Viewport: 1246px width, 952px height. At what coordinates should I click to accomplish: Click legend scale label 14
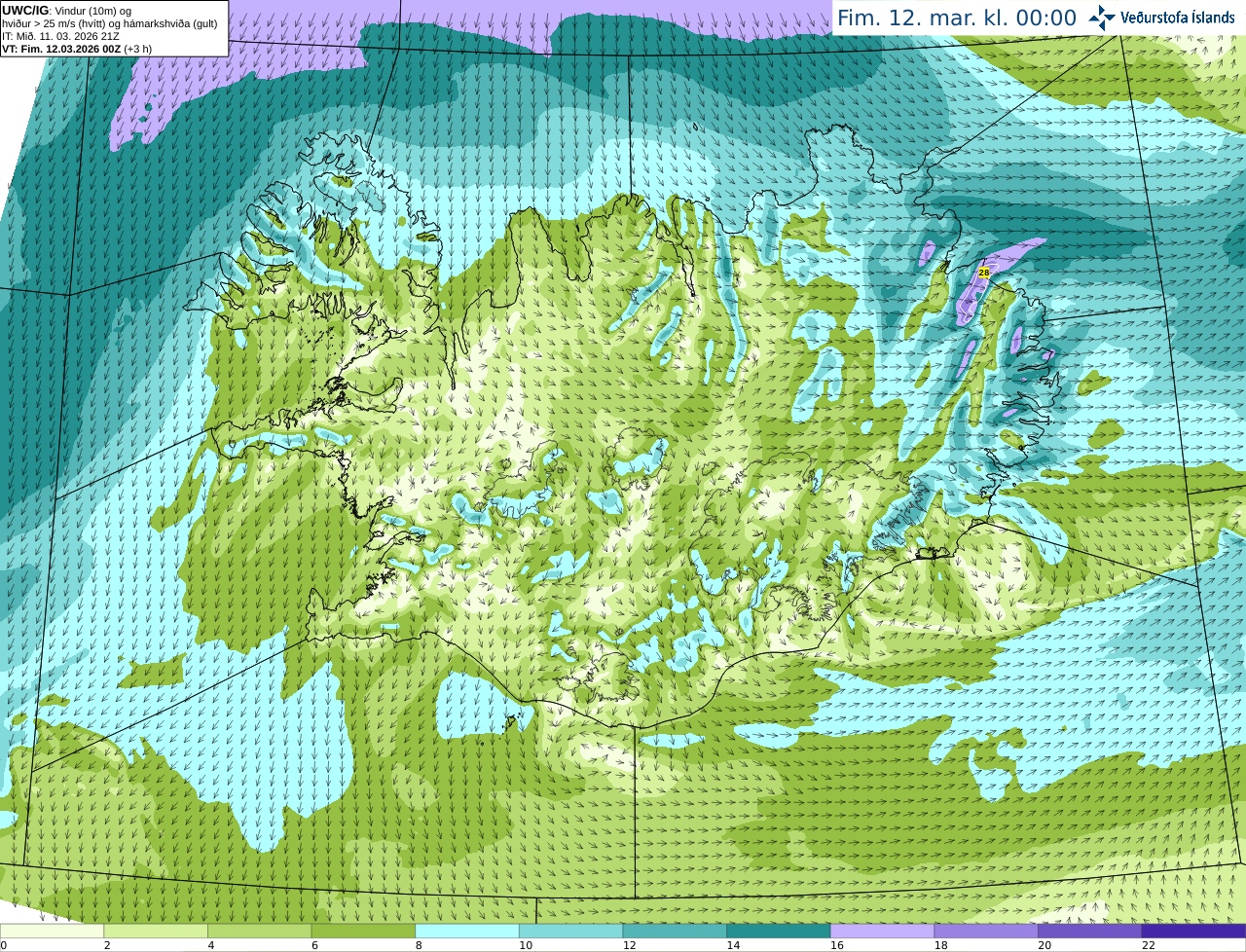[733, 945]
